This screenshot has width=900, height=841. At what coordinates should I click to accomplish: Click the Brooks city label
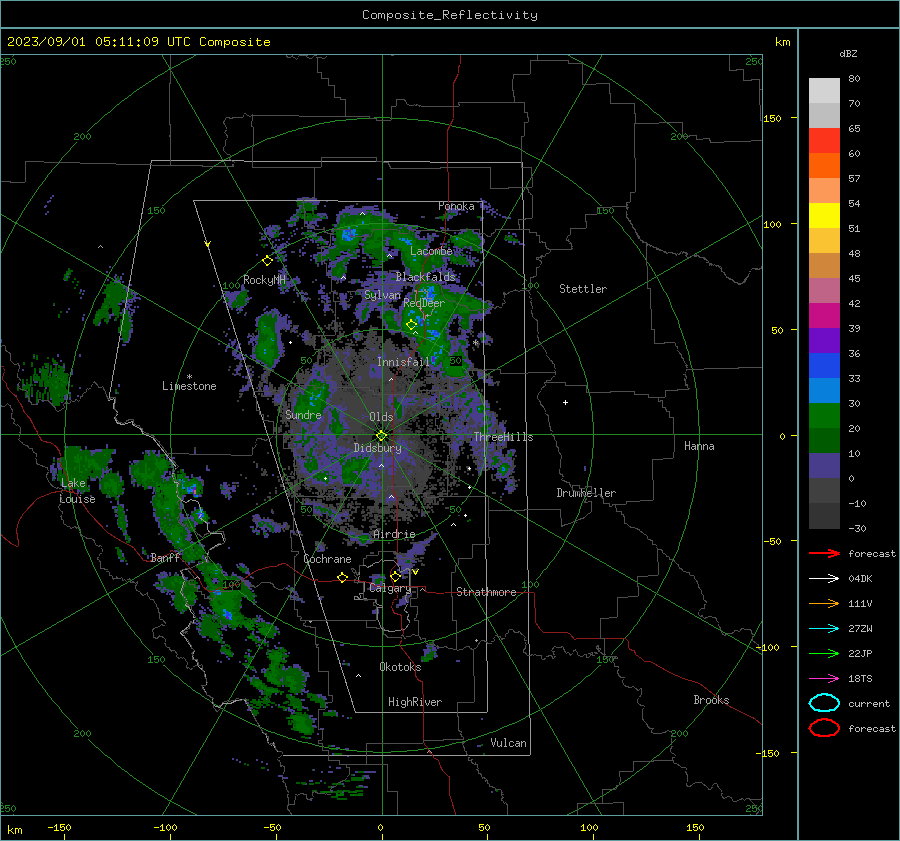tap(711, 700)
